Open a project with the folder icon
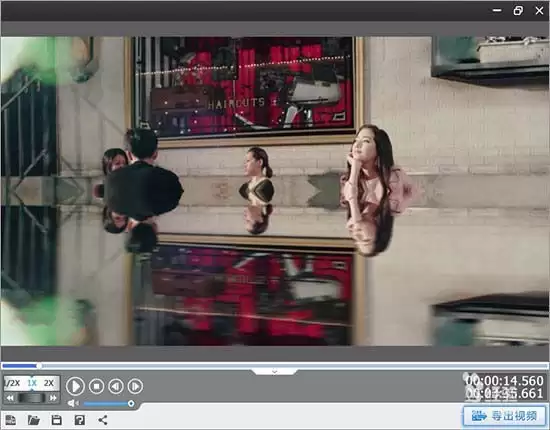This screenshot has height=430, width=550. click(x=34, y=420)
